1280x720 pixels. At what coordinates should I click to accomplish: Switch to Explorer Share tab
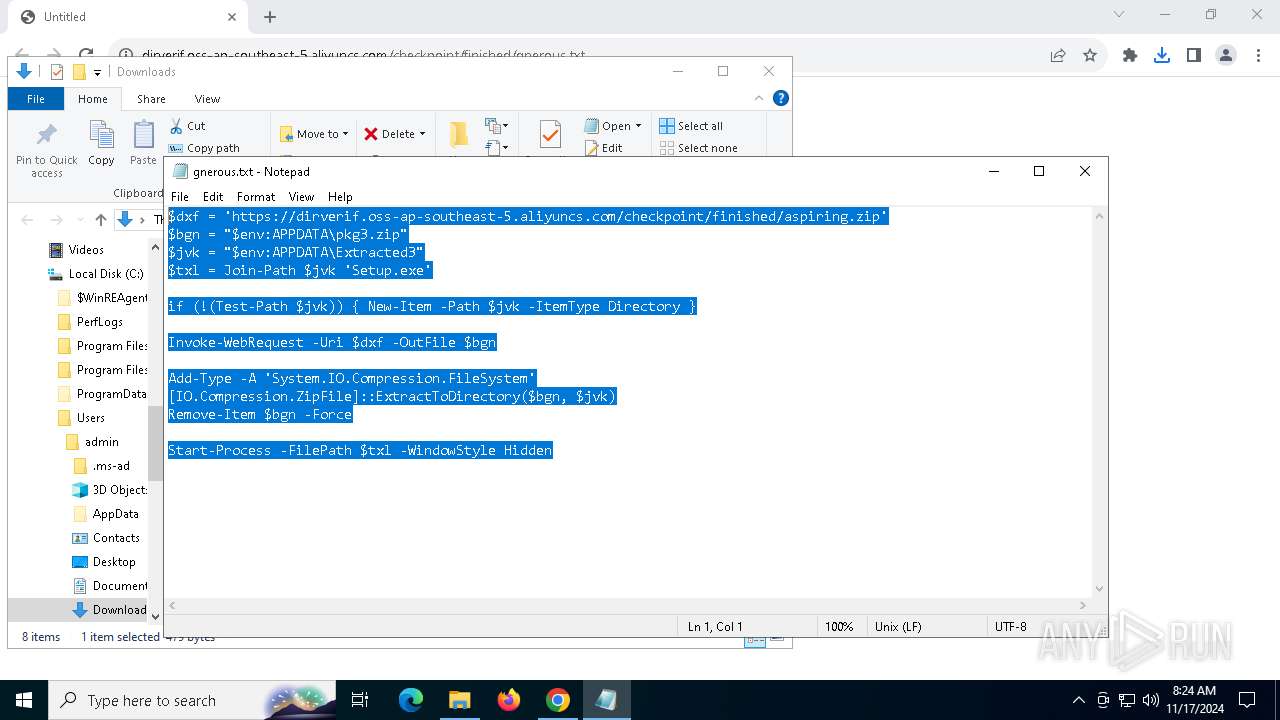(x=151, y=99)
